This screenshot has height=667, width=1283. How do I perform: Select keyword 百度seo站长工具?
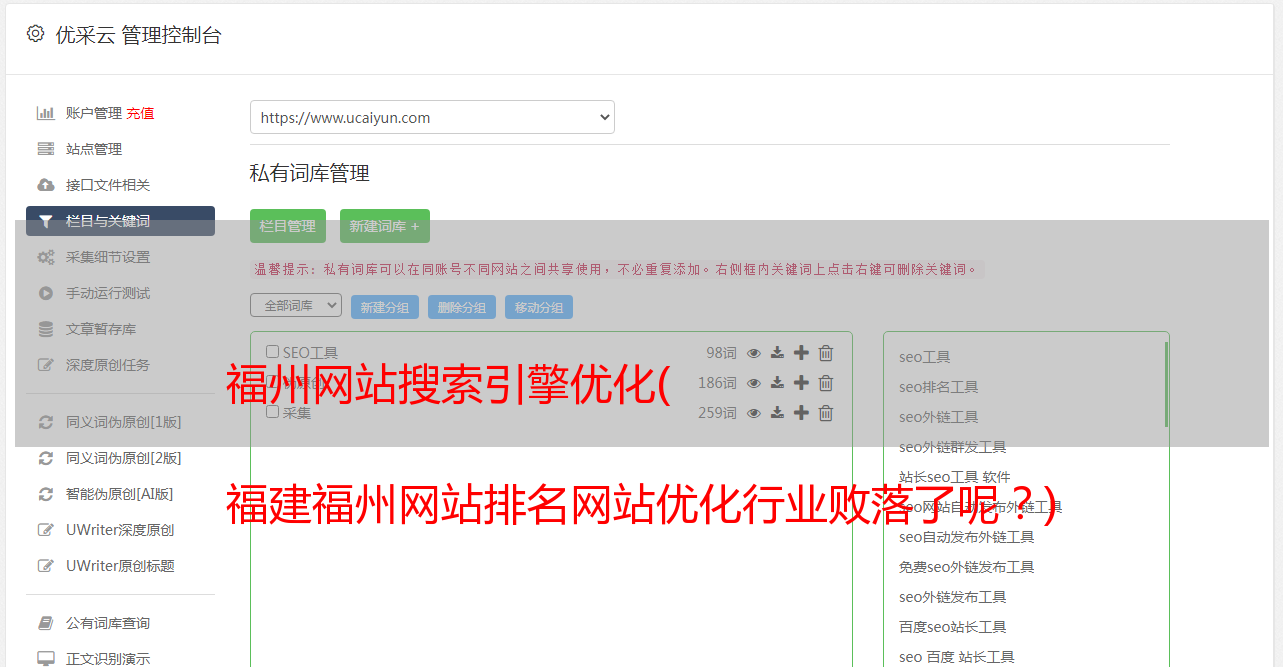[952, 627]
